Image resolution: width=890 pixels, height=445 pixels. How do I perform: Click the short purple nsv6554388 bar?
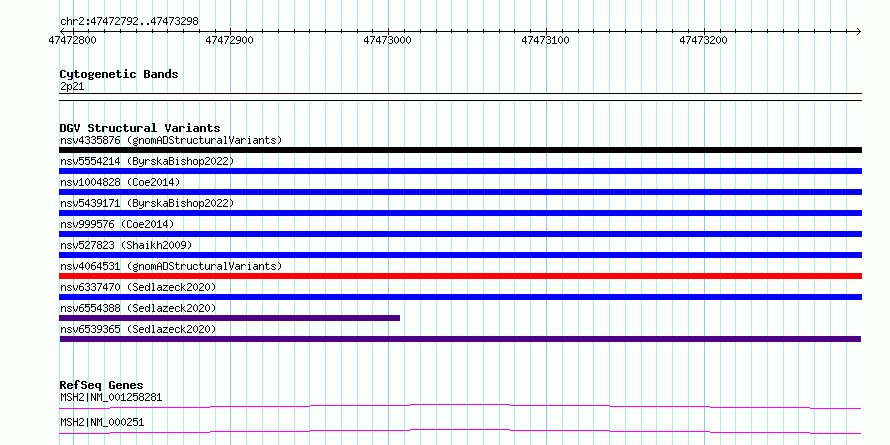point(229,318)
